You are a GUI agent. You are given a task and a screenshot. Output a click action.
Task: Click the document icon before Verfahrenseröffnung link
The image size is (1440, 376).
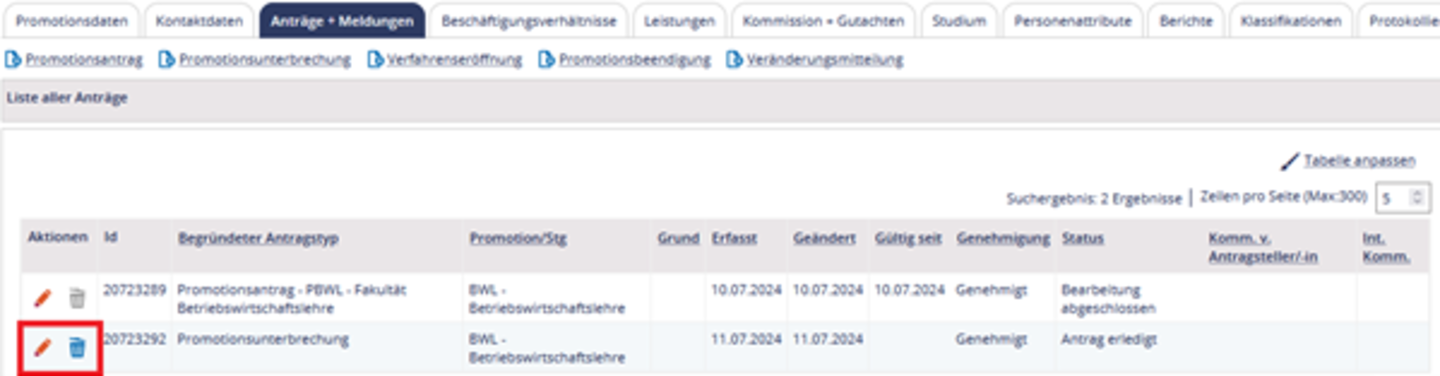375,60
